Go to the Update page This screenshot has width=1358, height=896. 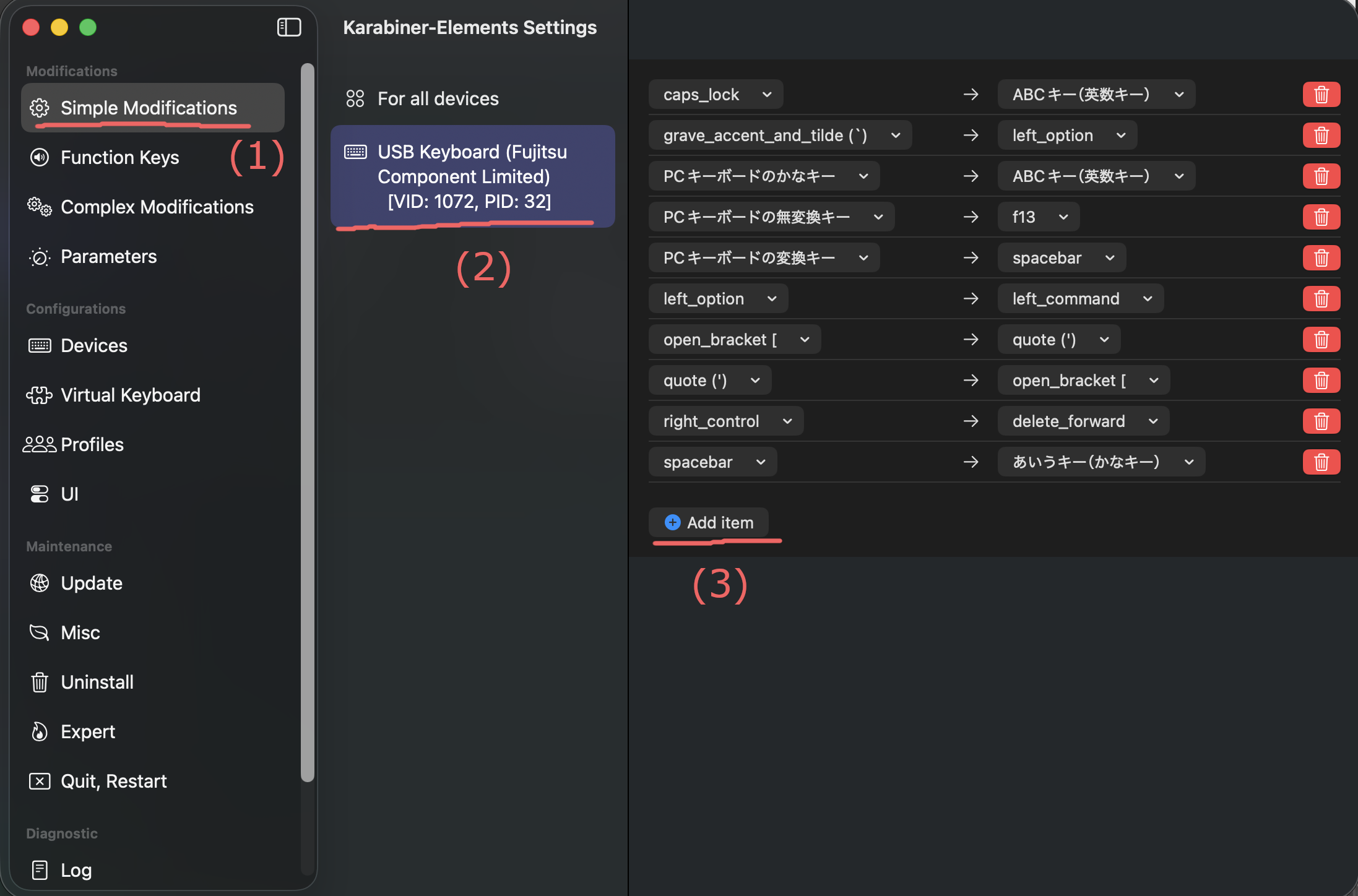[153, 583]
